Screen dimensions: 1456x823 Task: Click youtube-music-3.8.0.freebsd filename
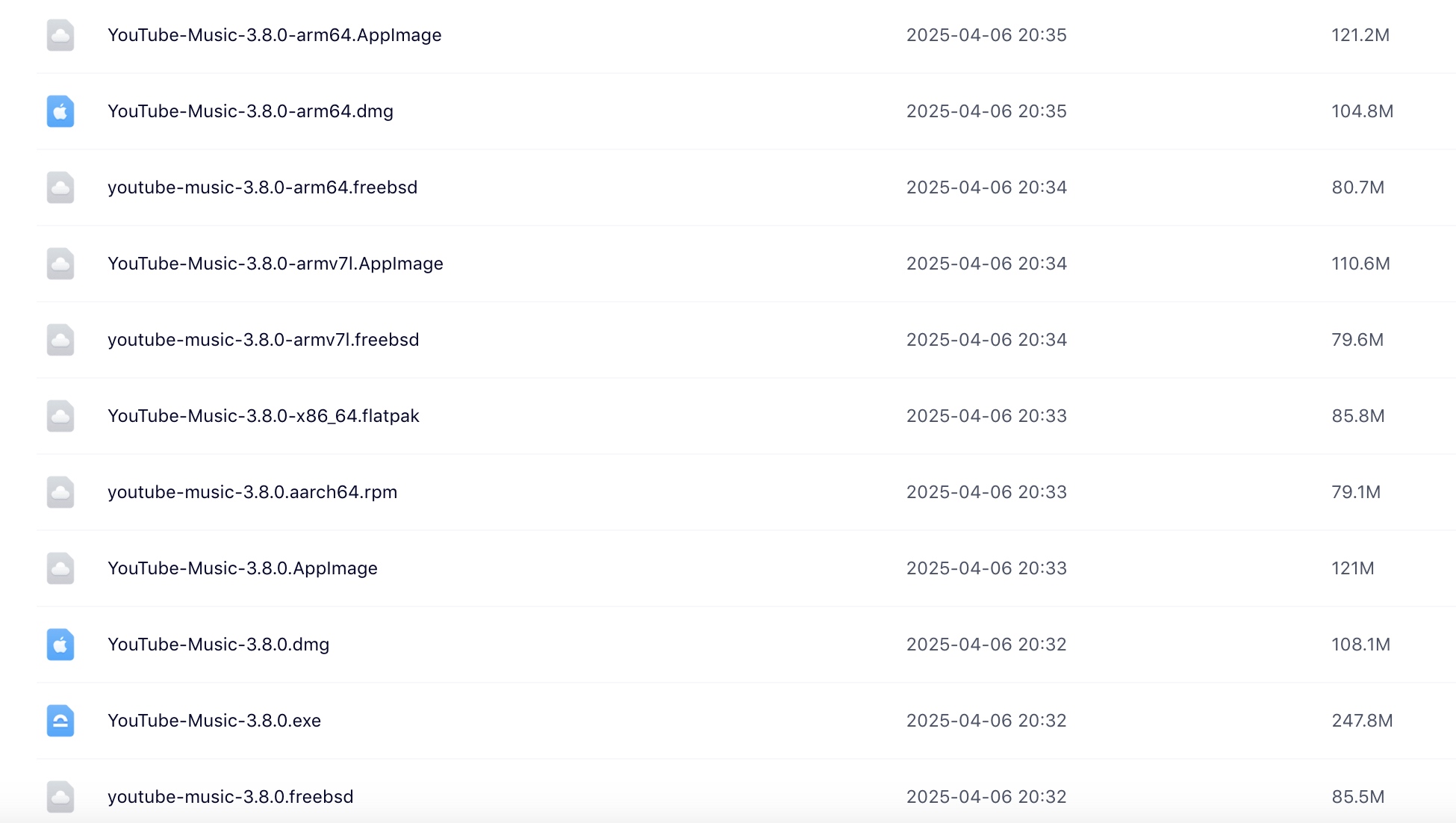coord(231,797)
